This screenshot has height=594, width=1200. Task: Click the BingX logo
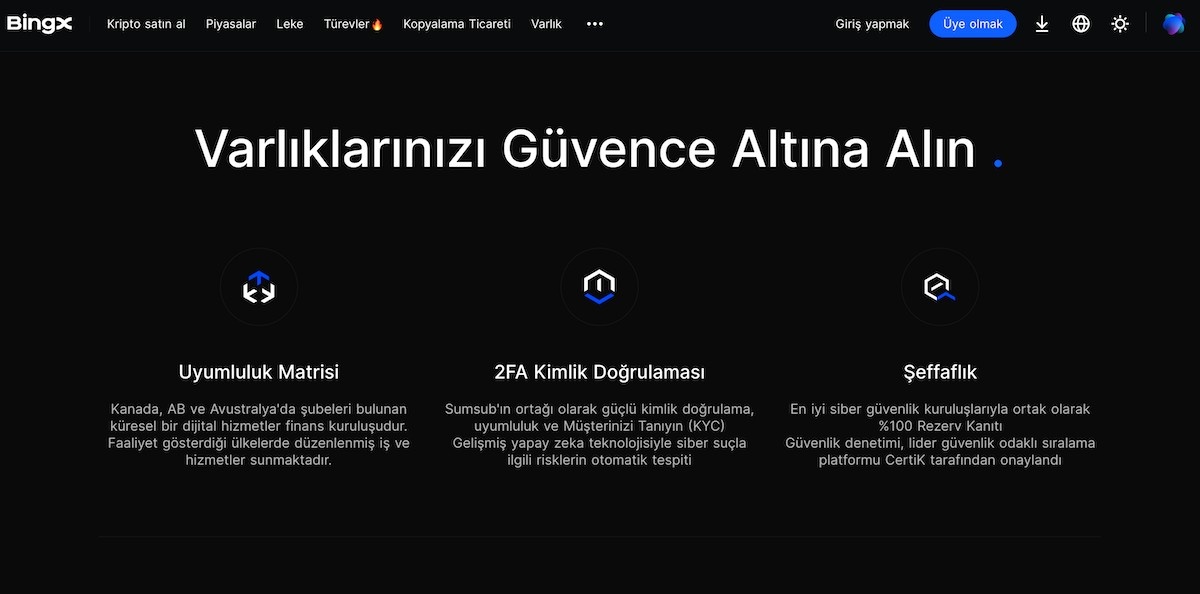click(39, 23)
